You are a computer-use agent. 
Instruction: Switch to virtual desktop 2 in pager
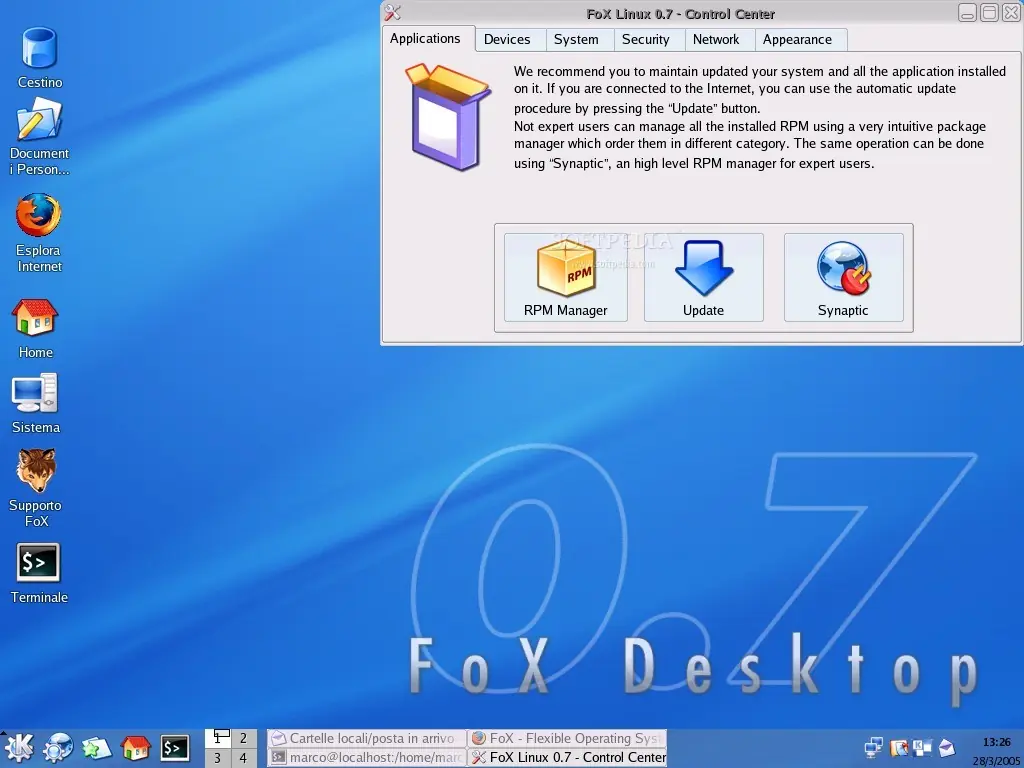[x=243, y=739]
